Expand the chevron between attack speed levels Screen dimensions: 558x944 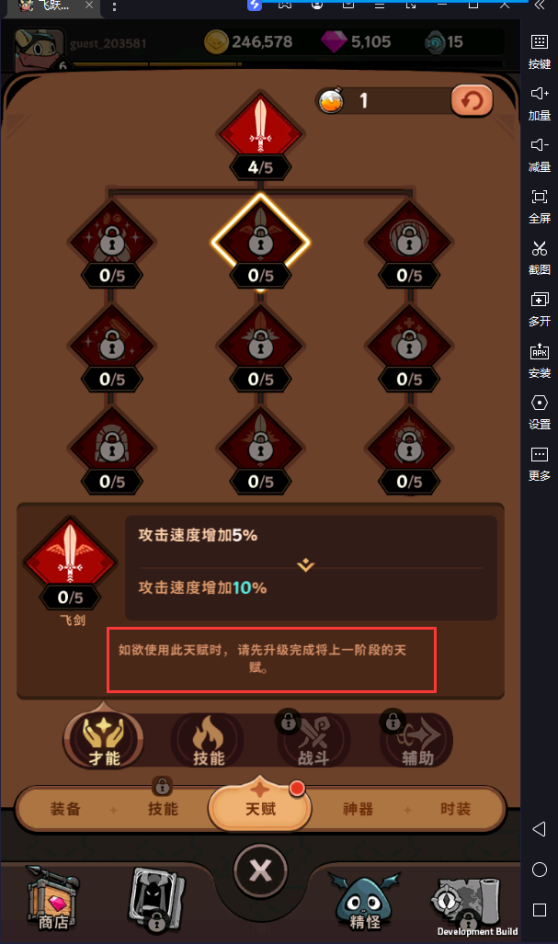[306, 565]
